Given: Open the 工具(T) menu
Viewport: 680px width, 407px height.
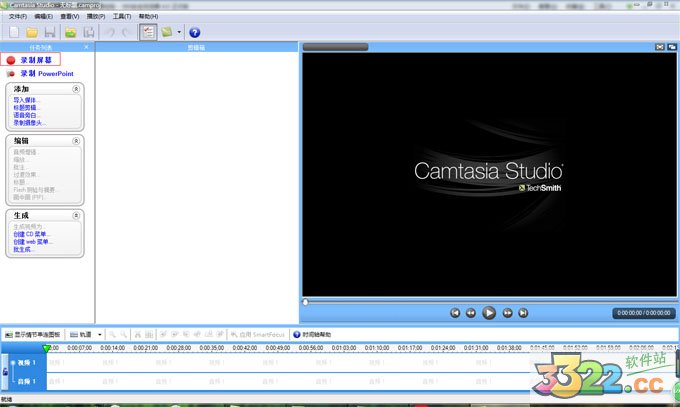Looking at the screenshot, I should tap(122, 16).
